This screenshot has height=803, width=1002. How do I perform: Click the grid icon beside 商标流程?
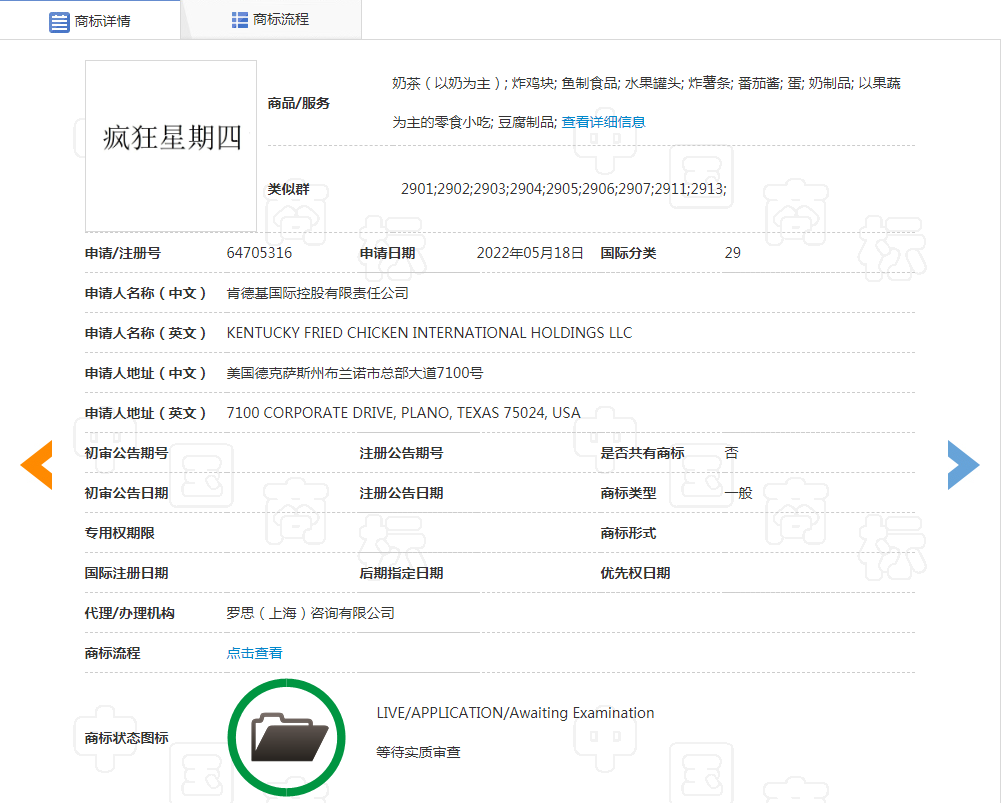tap(240, 20)
